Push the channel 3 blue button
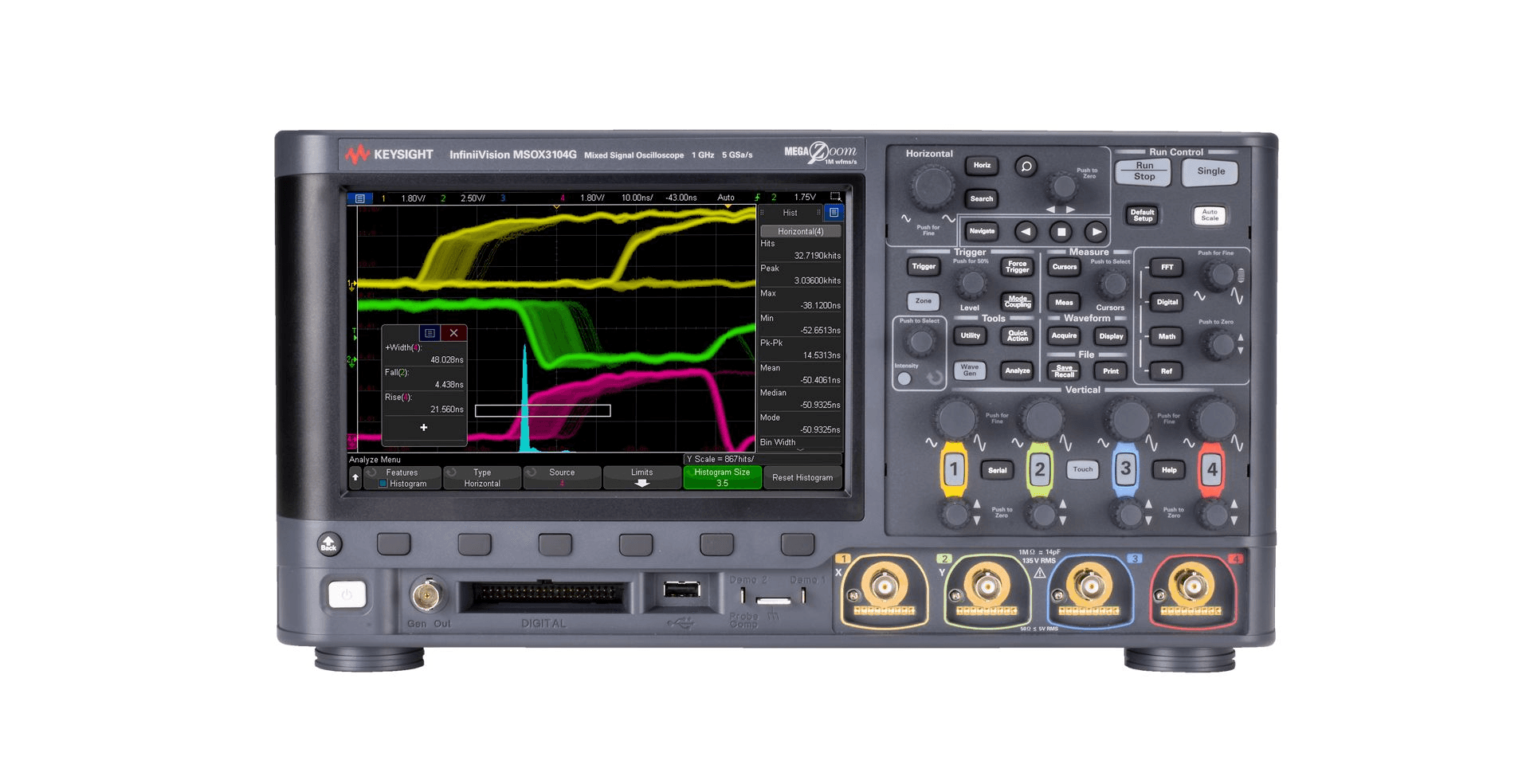 (x=1125, y=468)
